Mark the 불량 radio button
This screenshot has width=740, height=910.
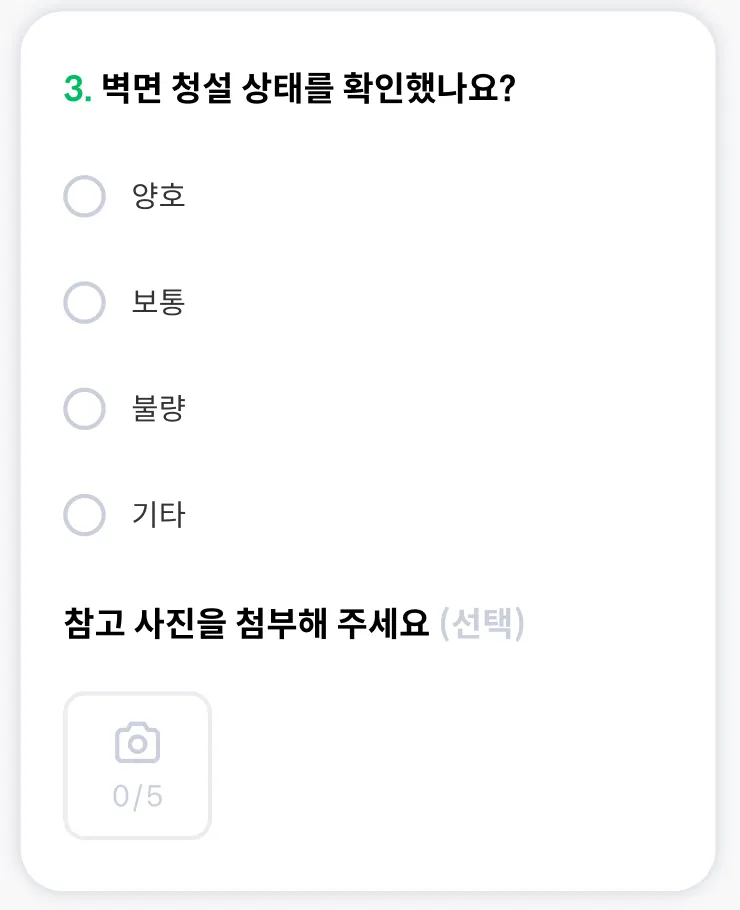tap(84, 409)
